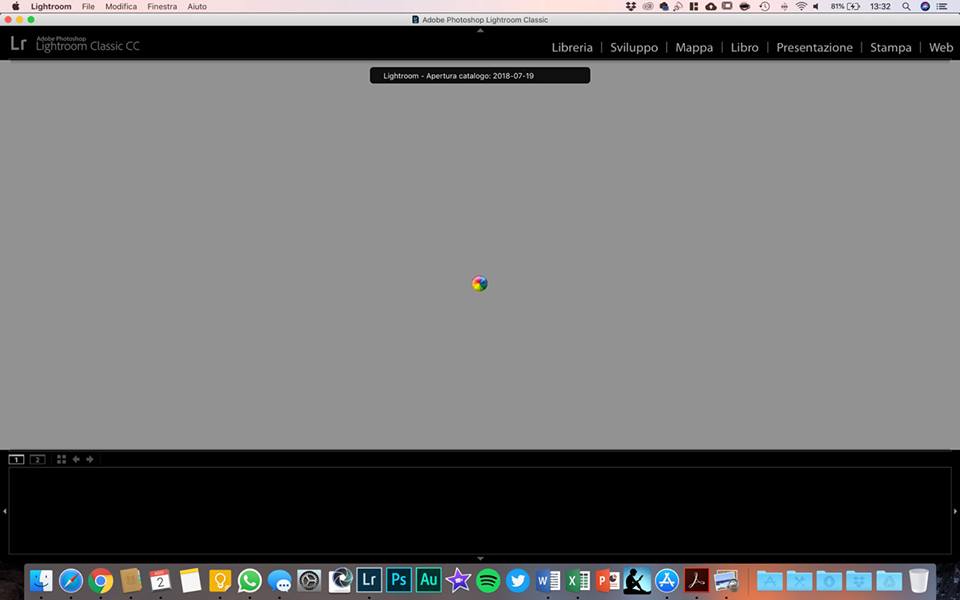Open Dropbox menu bar icon

coord(631,6)
